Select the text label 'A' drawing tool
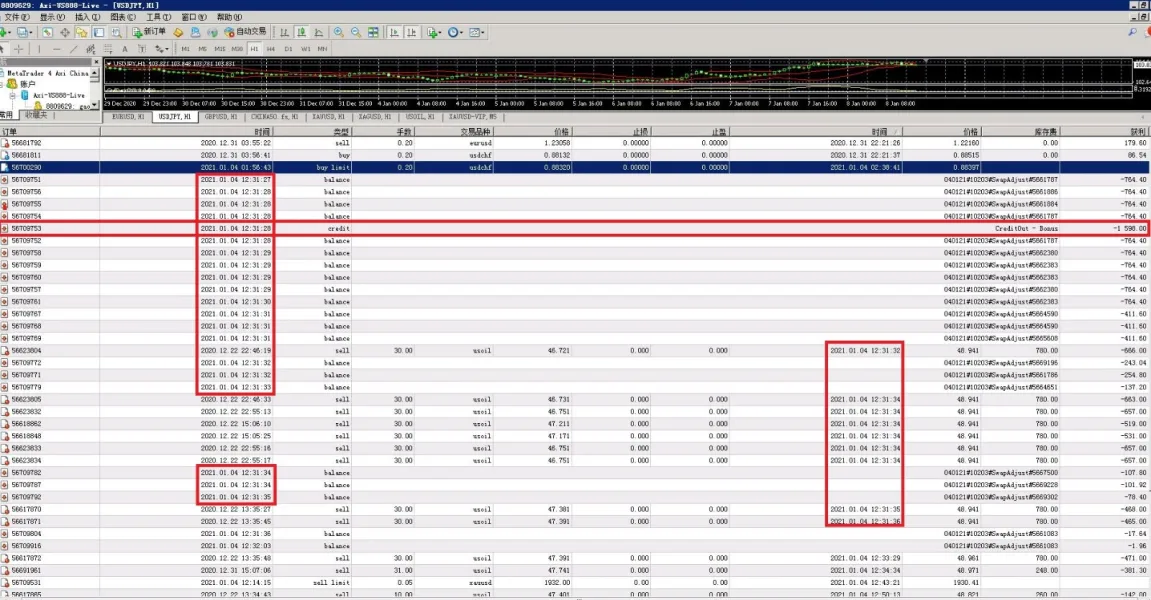This screenshot has height=600, width=1151. coord(125,48)
